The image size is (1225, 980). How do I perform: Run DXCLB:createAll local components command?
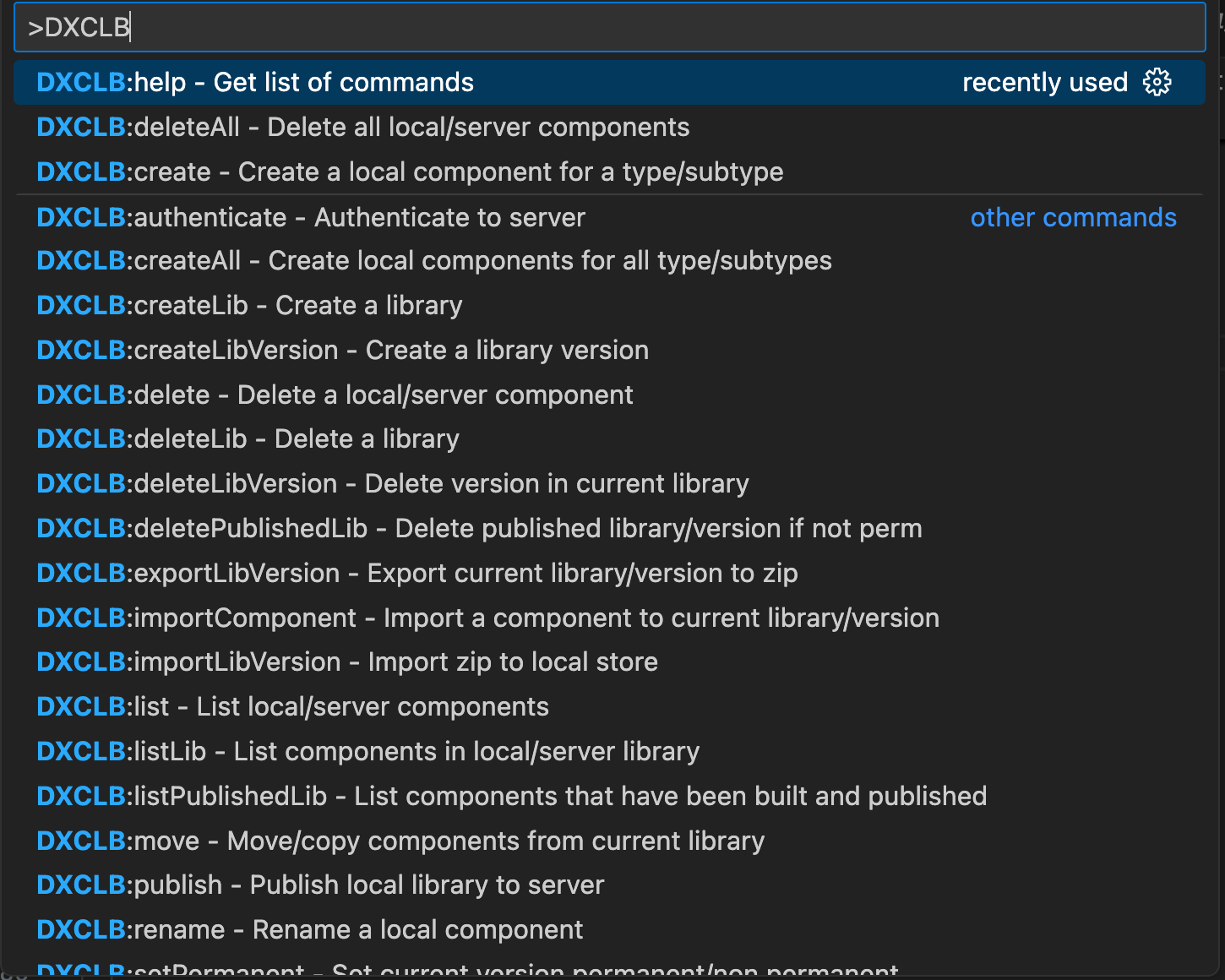434,260
